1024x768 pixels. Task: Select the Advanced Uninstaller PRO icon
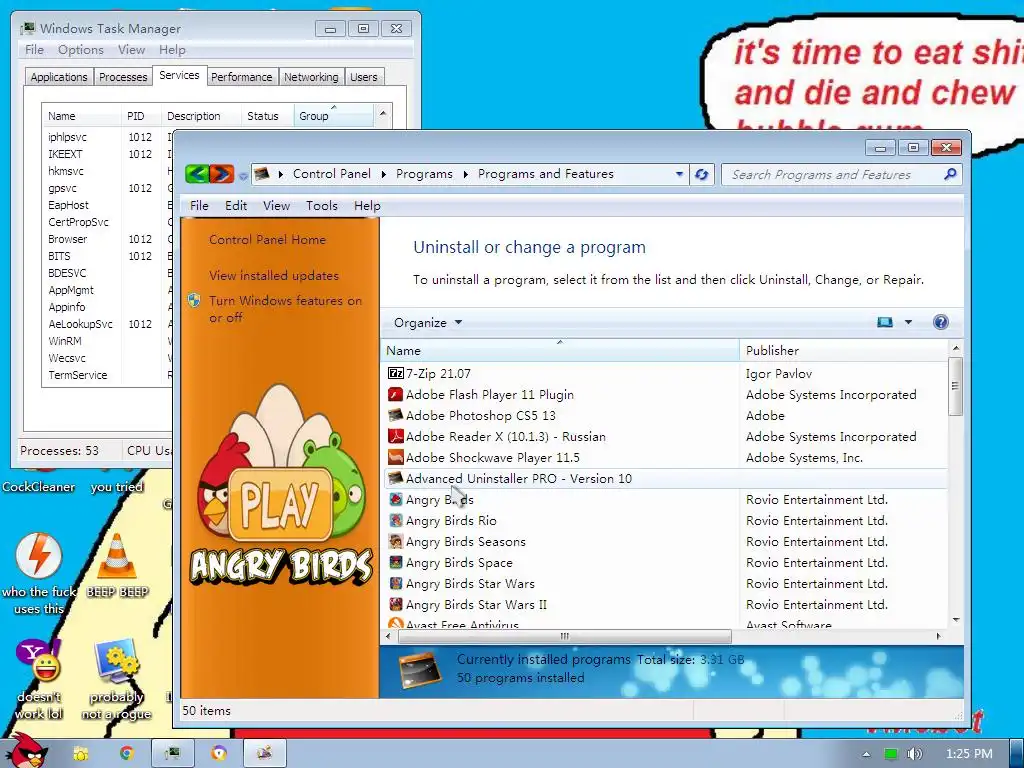[x=395, y=478]
